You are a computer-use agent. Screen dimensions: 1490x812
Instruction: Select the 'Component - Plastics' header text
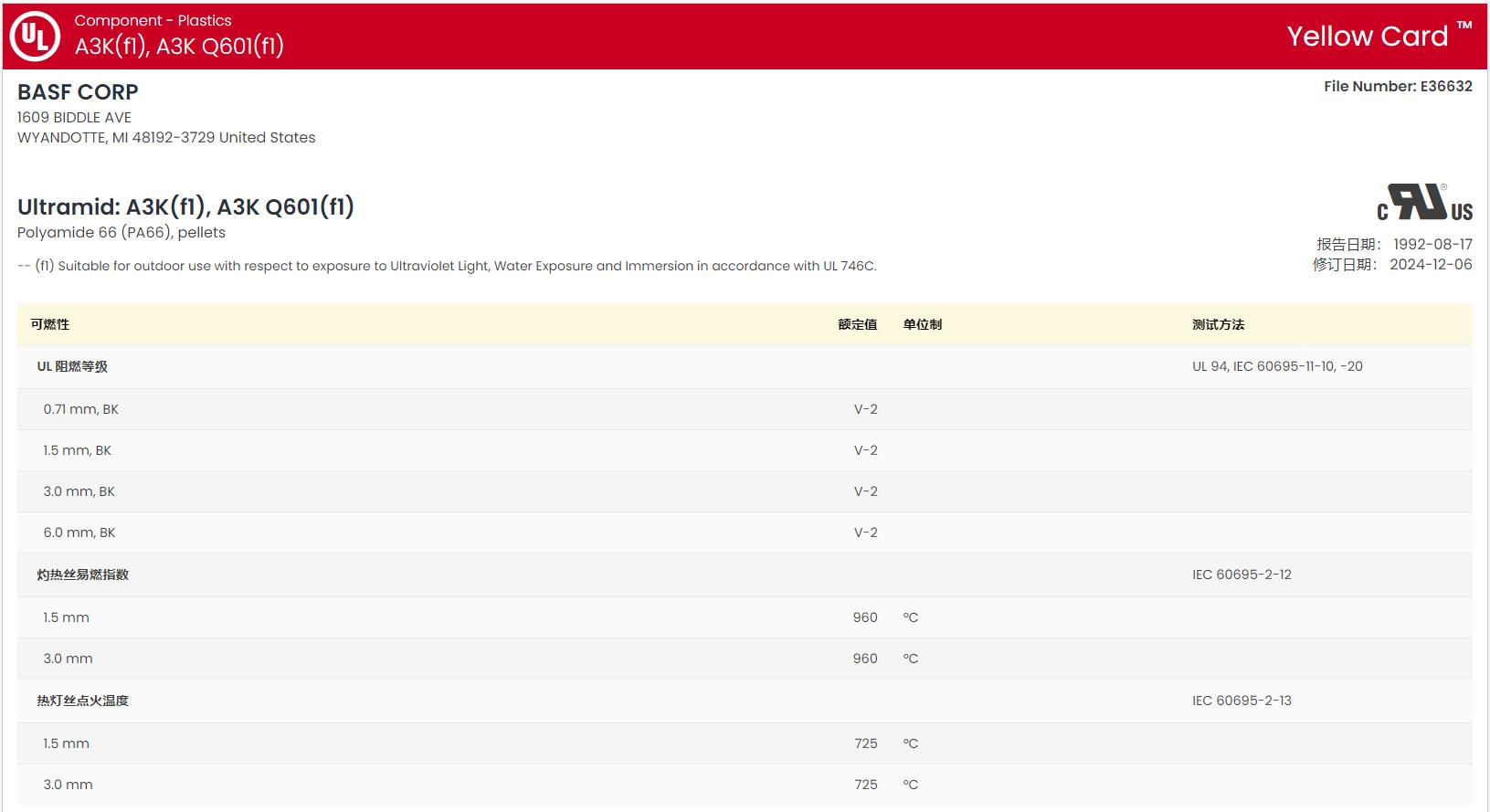[x=153, y=20]
